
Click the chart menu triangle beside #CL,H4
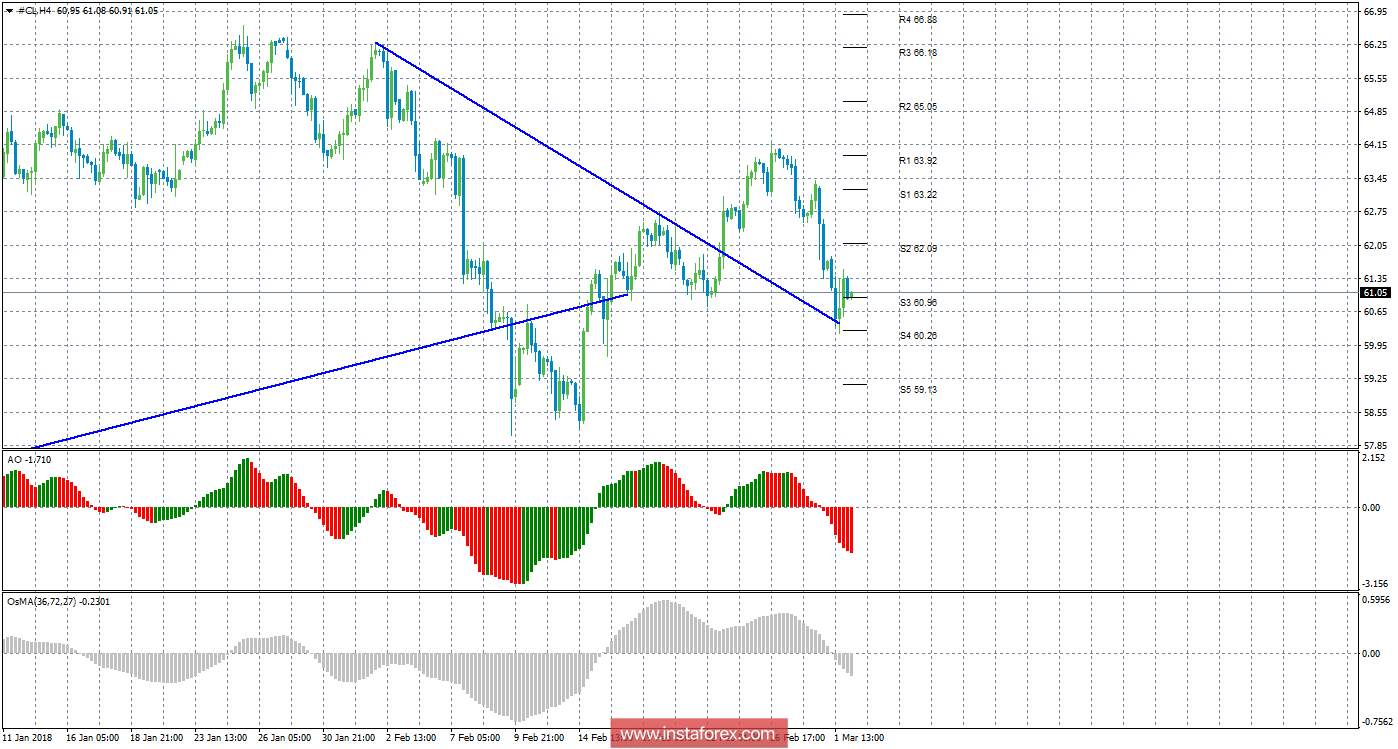(x=9, y=9)
